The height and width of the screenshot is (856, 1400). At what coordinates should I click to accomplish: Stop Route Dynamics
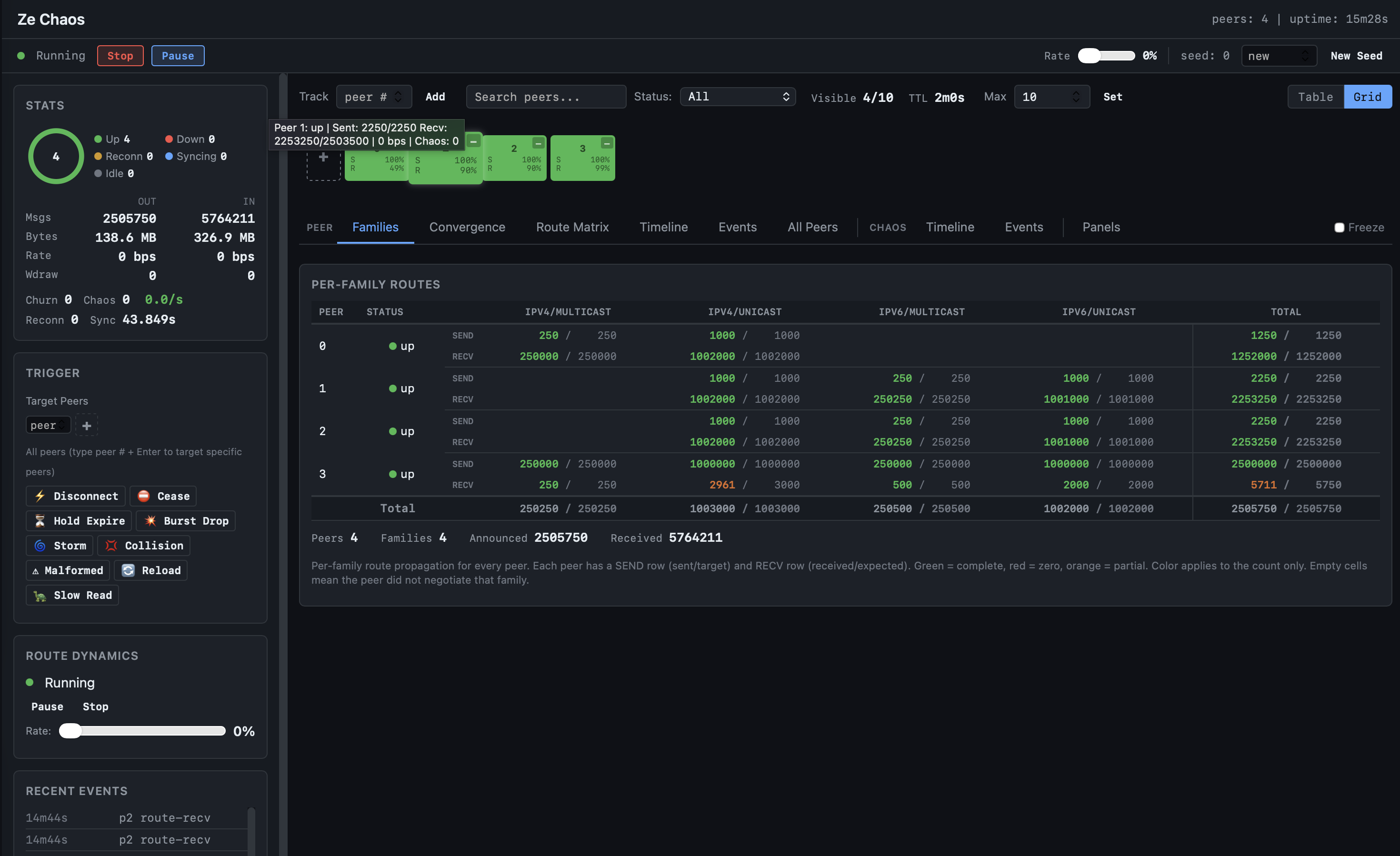click(95, 707)
